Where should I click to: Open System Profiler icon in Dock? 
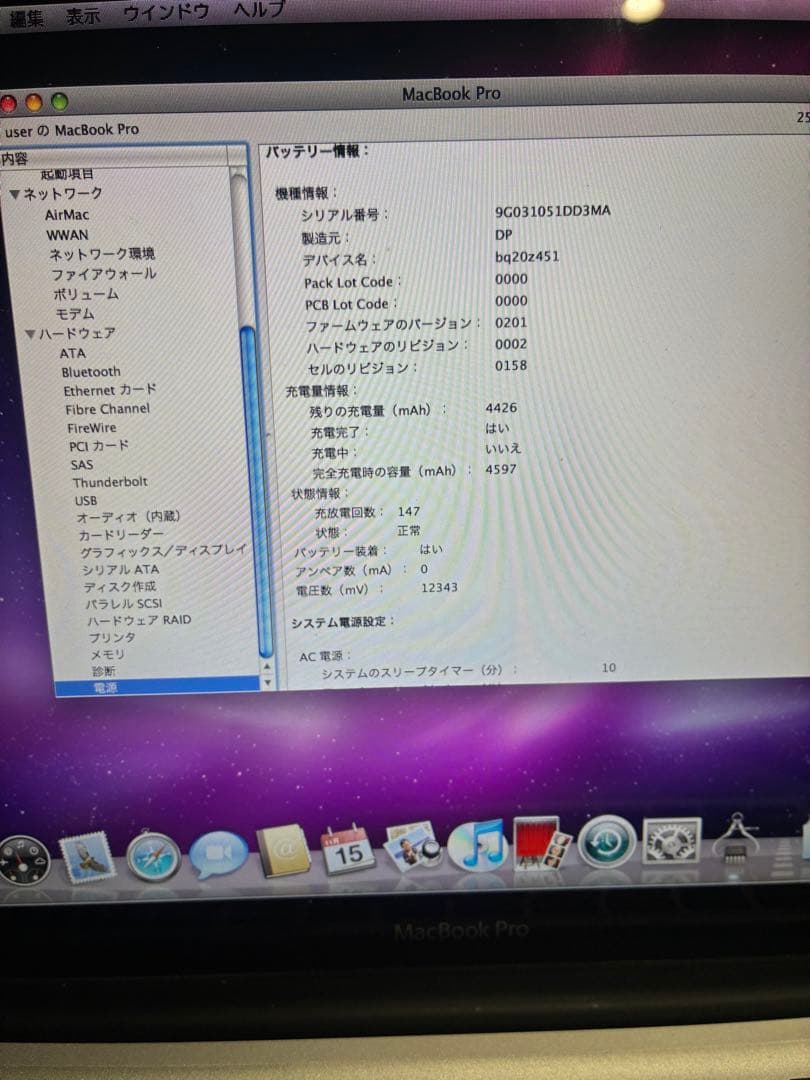pos(736,838)
